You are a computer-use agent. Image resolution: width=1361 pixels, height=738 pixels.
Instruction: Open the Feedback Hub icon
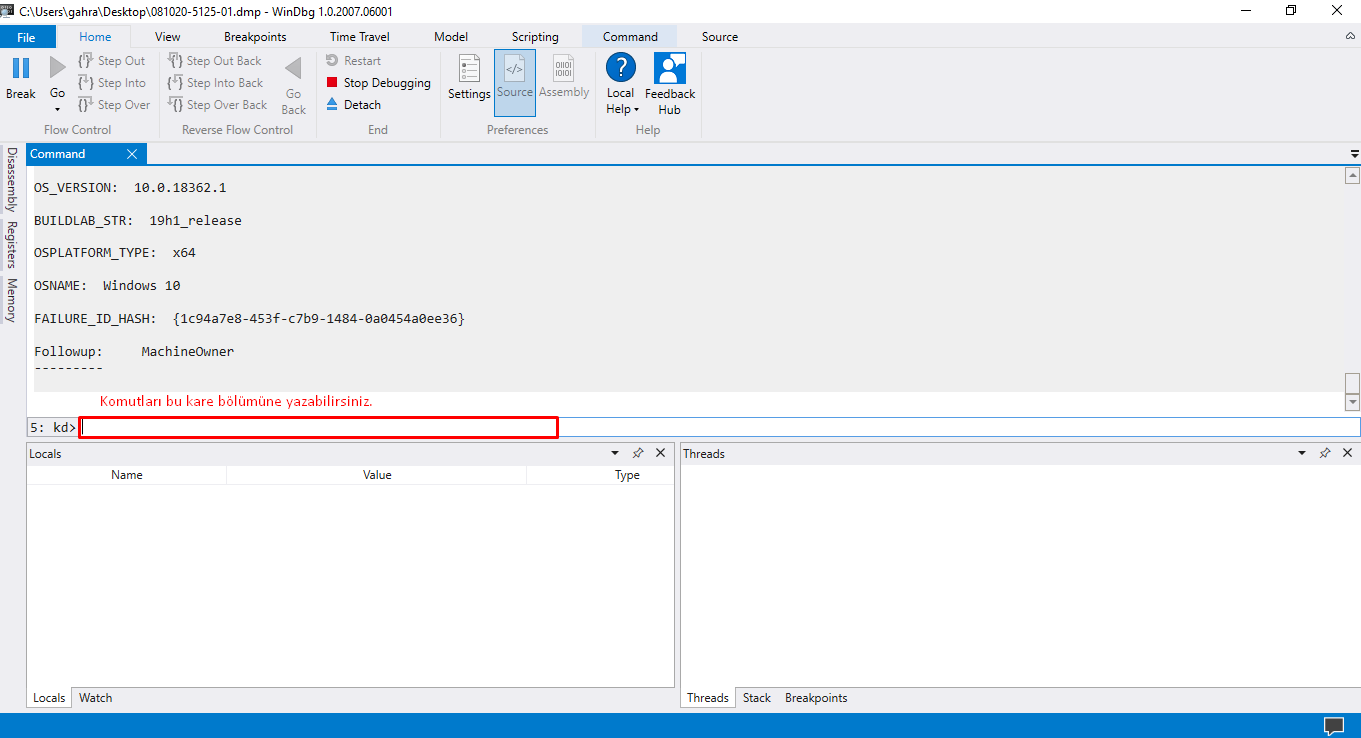click(x=669, y=68)
